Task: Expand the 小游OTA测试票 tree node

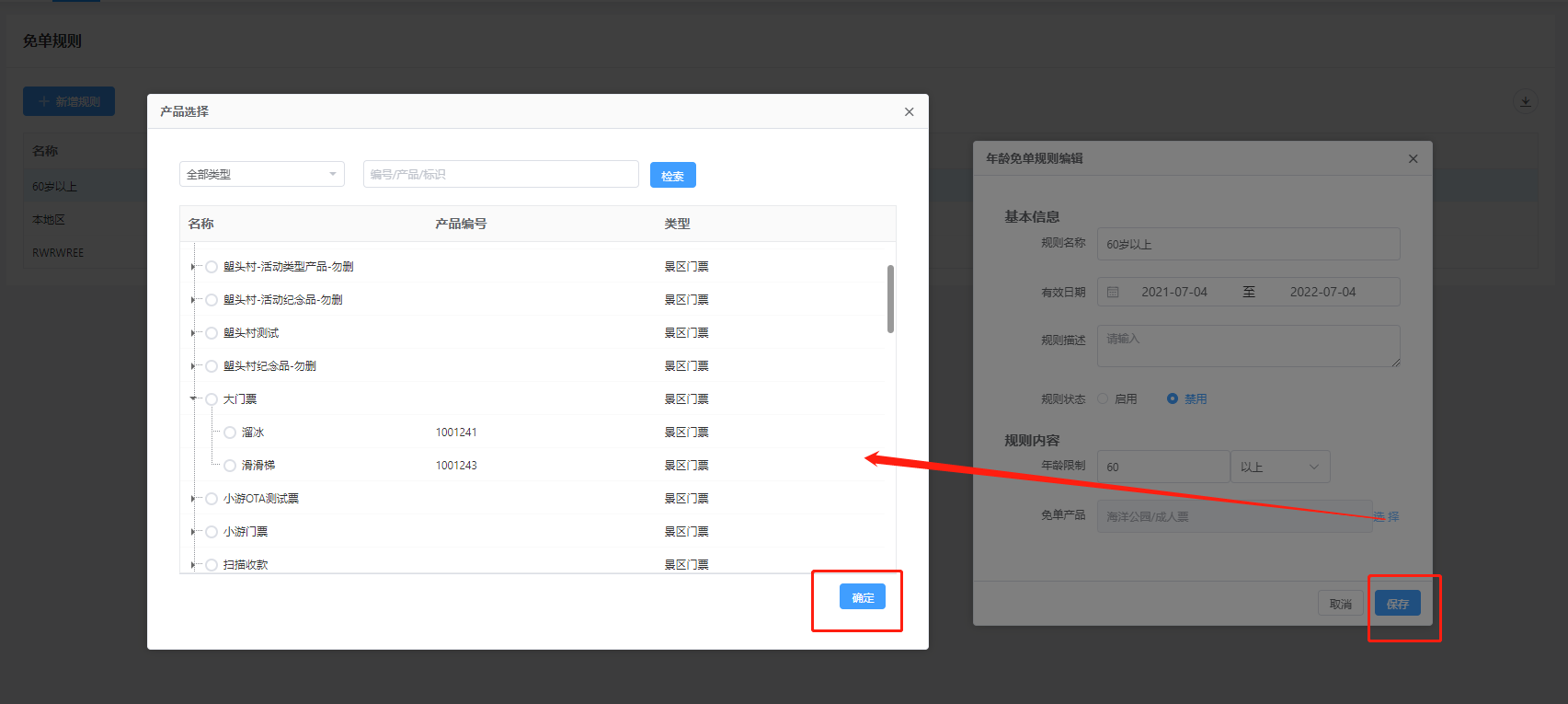Action: coord(193,499)
